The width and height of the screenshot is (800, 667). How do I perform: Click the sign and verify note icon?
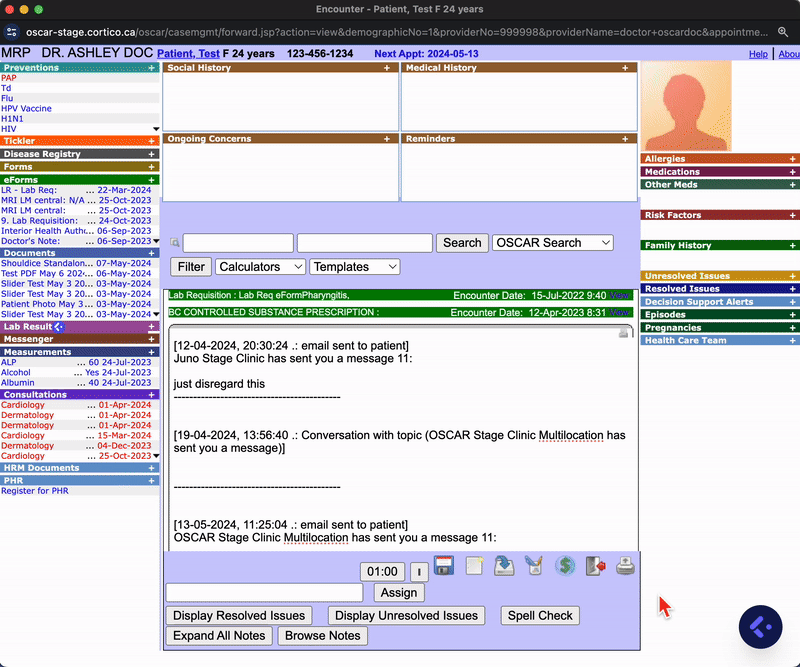click(534, 566)
